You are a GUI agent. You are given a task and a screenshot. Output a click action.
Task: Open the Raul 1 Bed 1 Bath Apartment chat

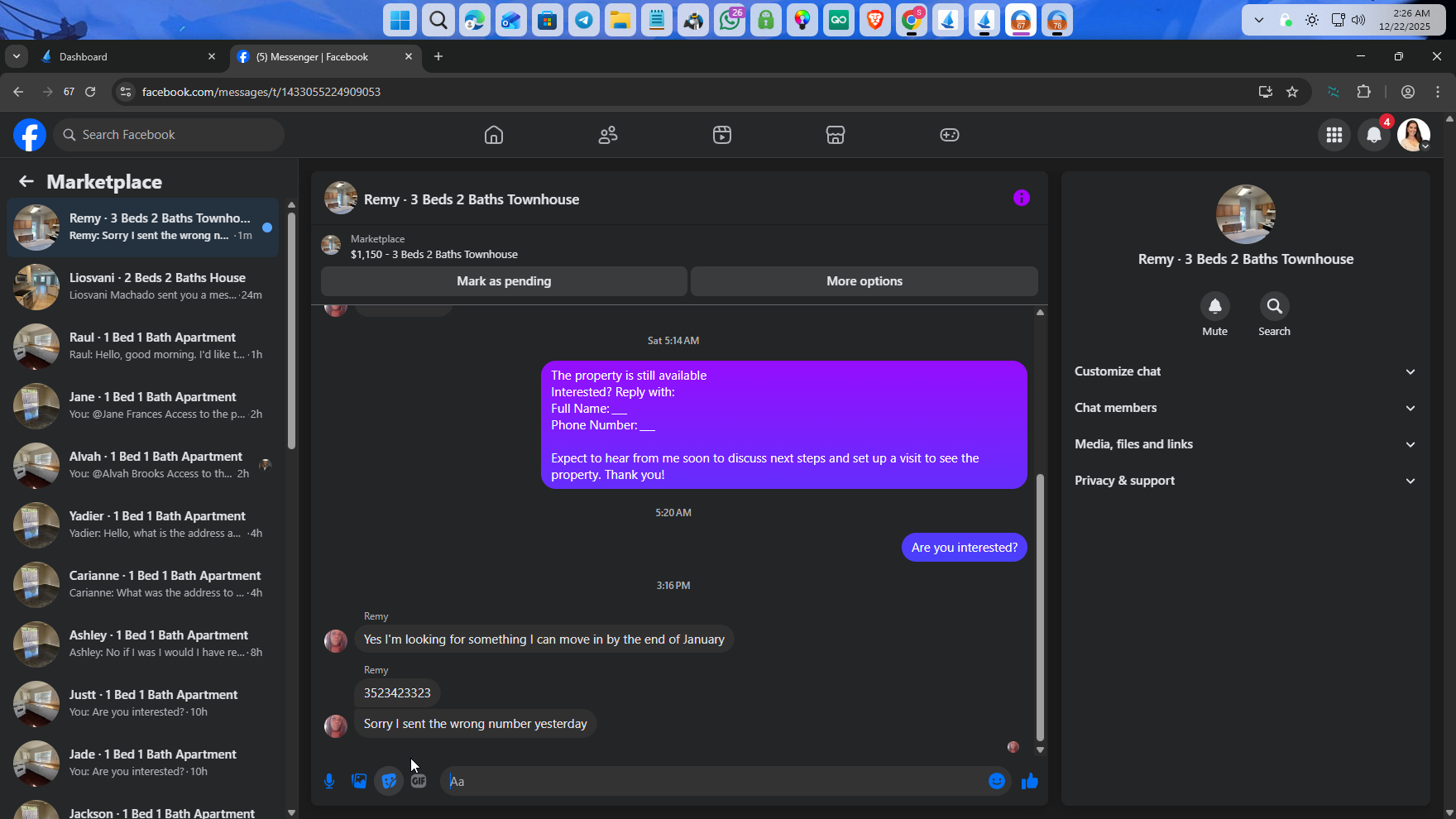[x=143, y=346]
